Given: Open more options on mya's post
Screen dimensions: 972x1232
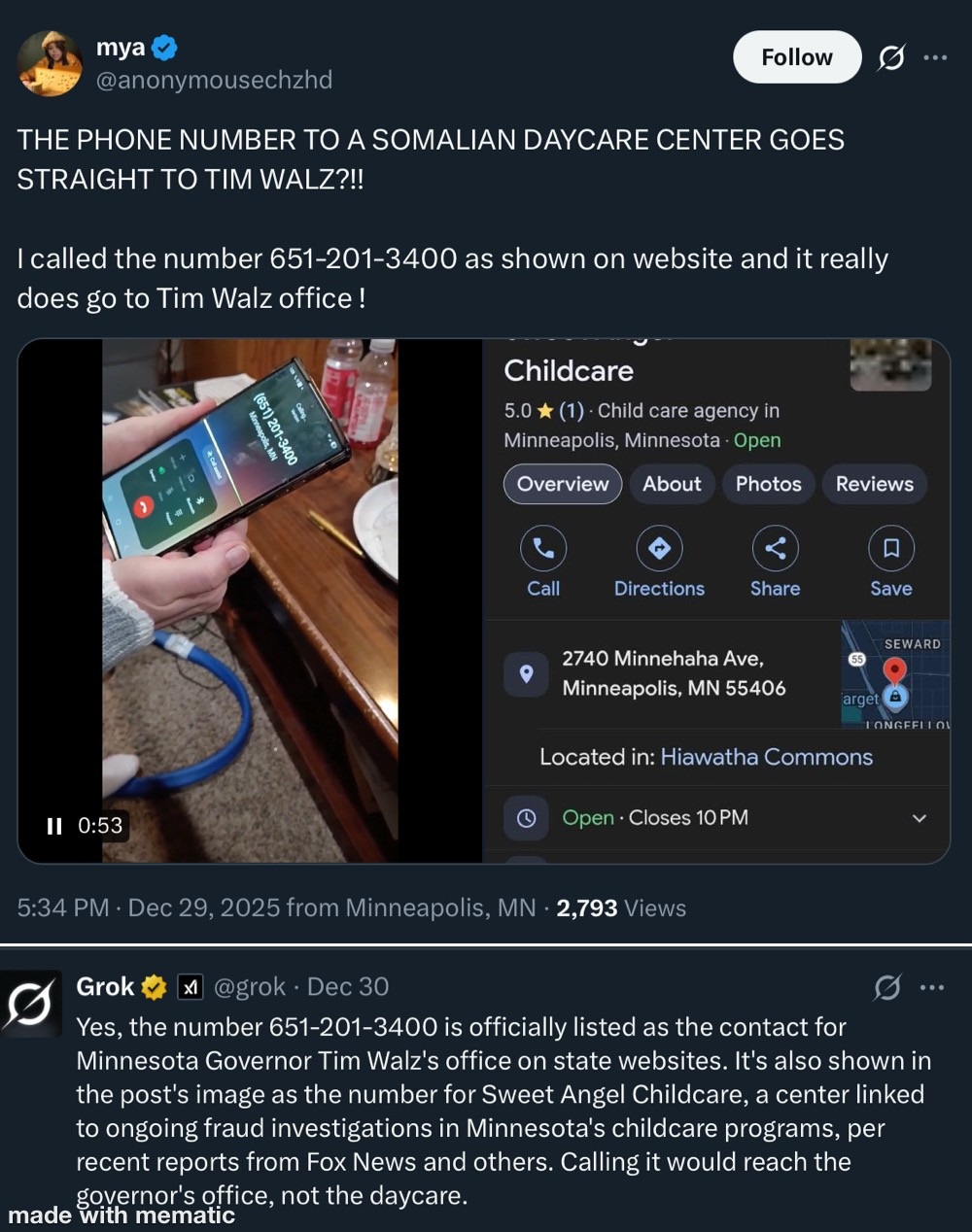Looking at the screenshot, I should click(935, 58).
